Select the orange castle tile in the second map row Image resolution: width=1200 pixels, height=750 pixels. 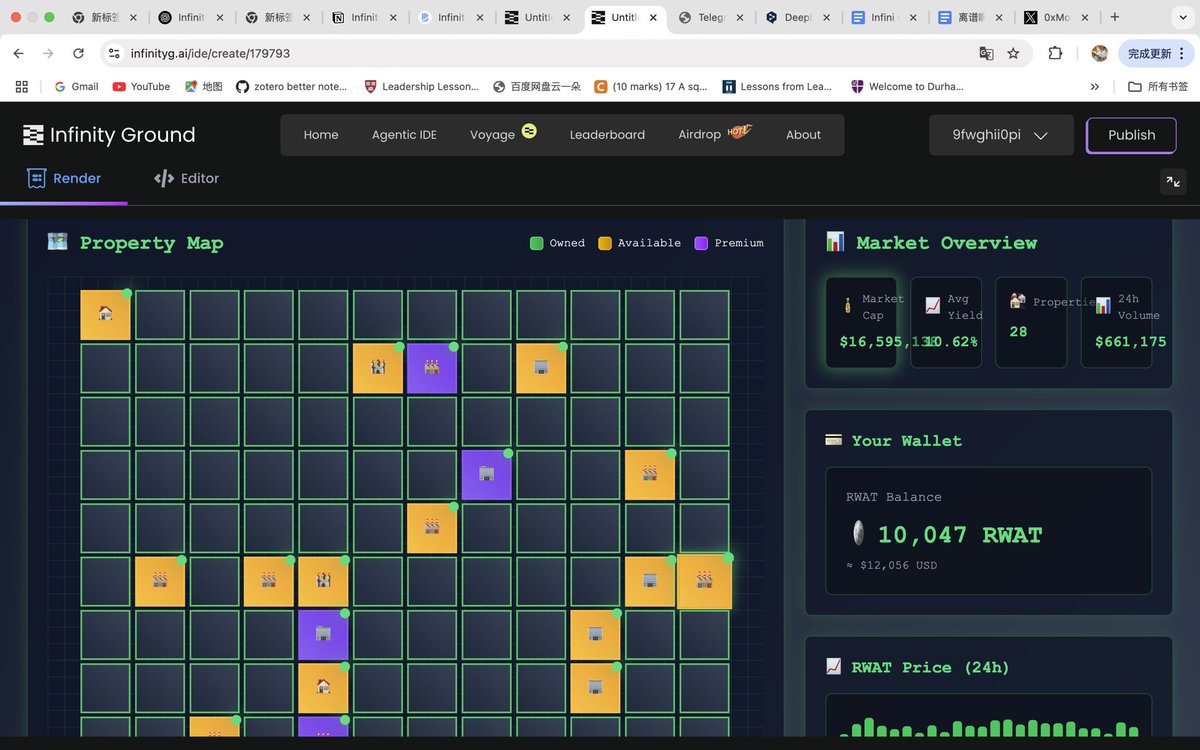click(377, 369)
